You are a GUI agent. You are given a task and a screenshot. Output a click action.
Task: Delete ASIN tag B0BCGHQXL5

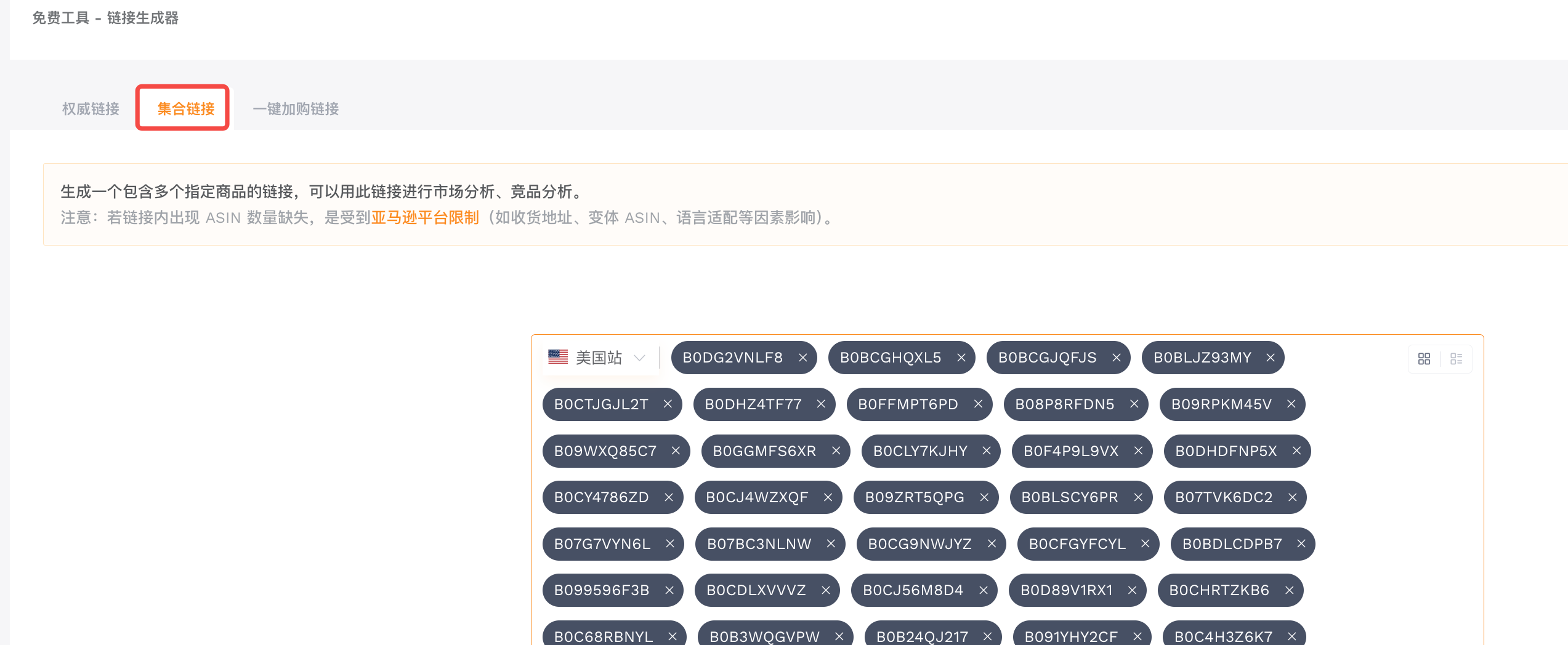[x=961, y=358]
